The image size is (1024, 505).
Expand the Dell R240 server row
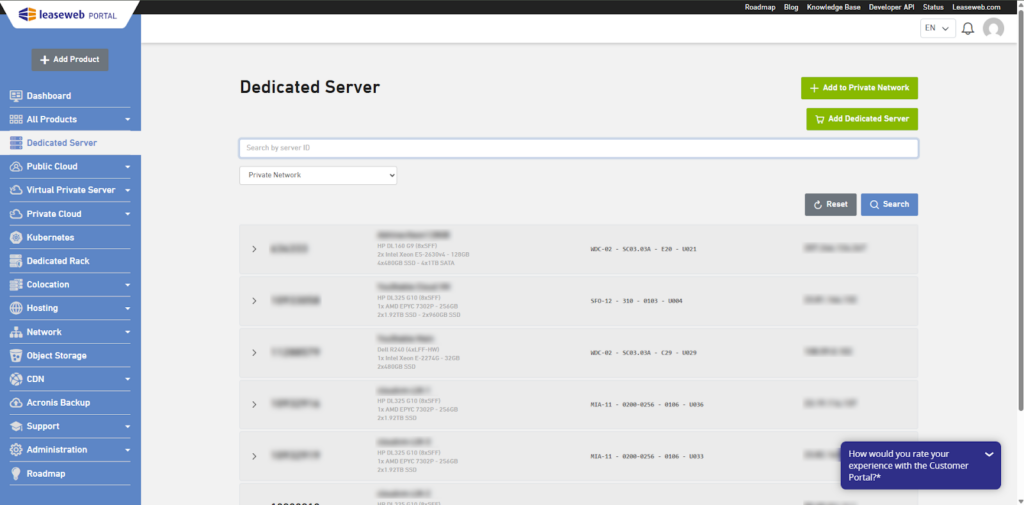[x=255, y=353]
